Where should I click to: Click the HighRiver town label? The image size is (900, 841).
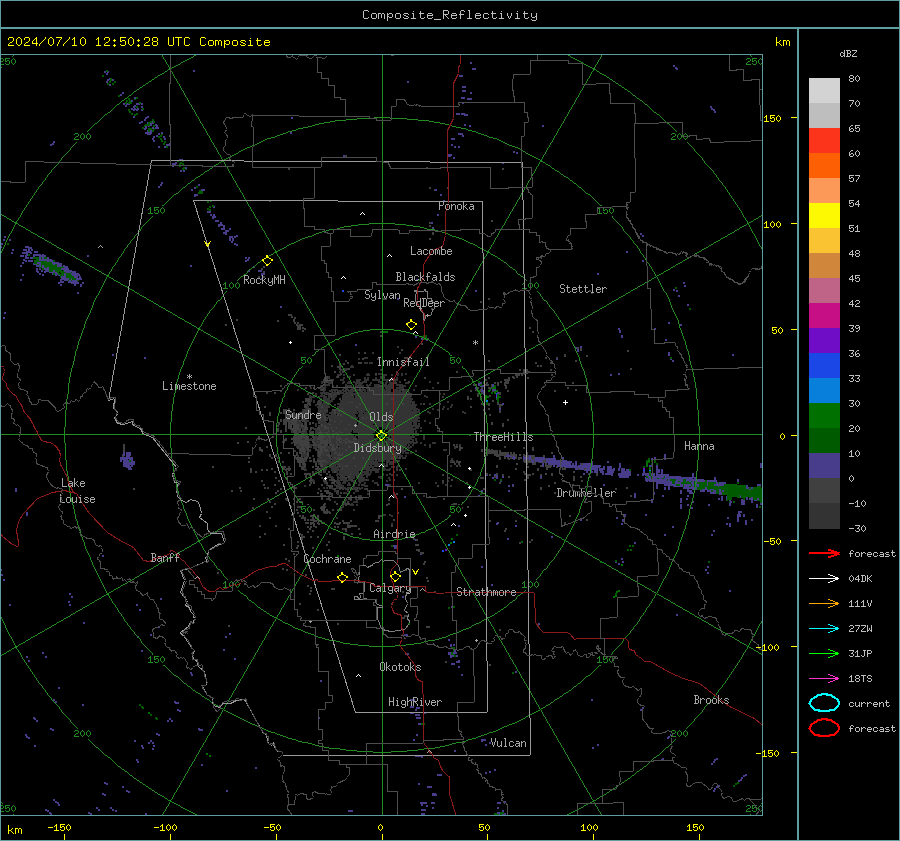click(415, 703)
